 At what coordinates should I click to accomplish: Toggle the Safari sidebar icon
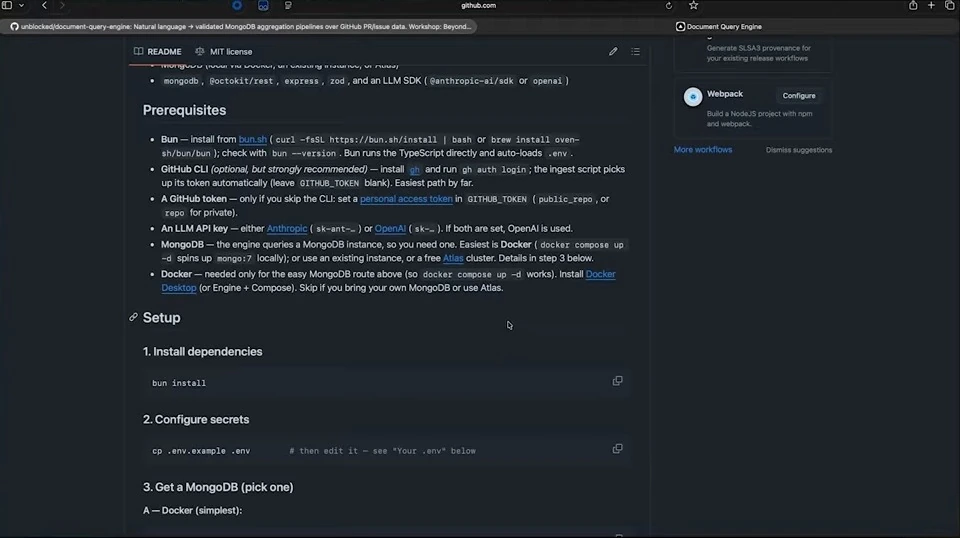(x=7, y=6)
